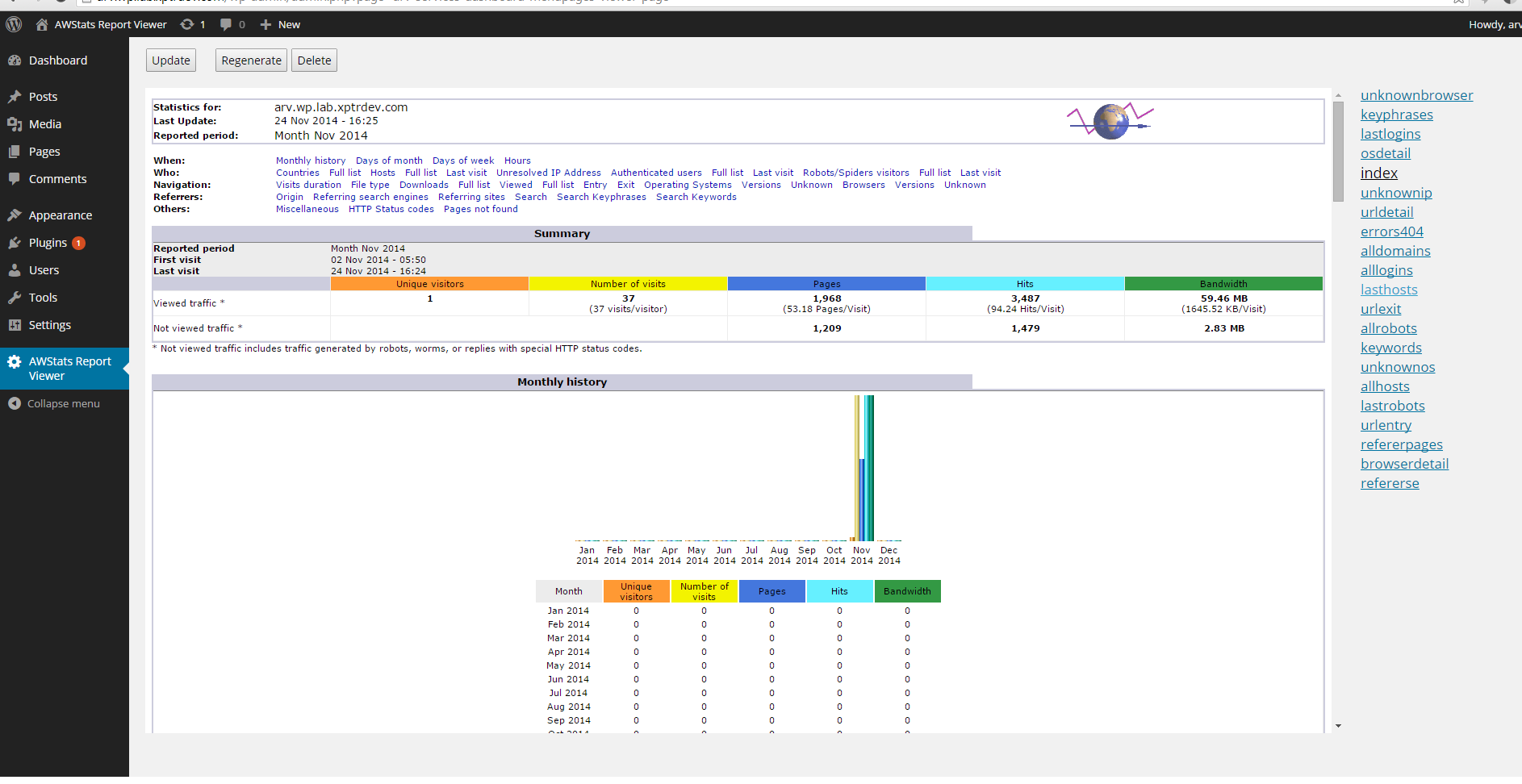Click the updates refresh icon
This screenshot has width=1522, height=784.
[187, 24]
